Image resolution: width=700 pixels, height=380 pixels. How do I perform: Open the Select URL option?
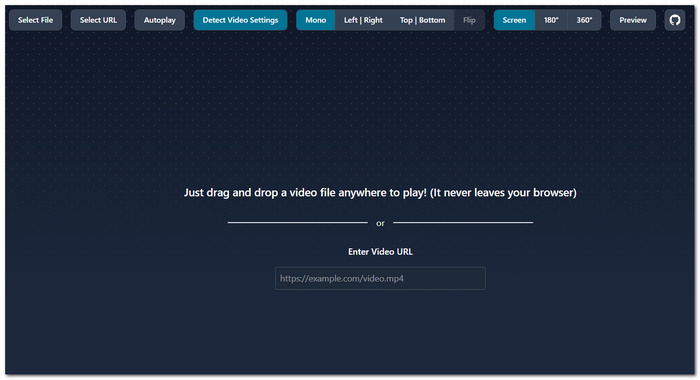pos(98,20)
